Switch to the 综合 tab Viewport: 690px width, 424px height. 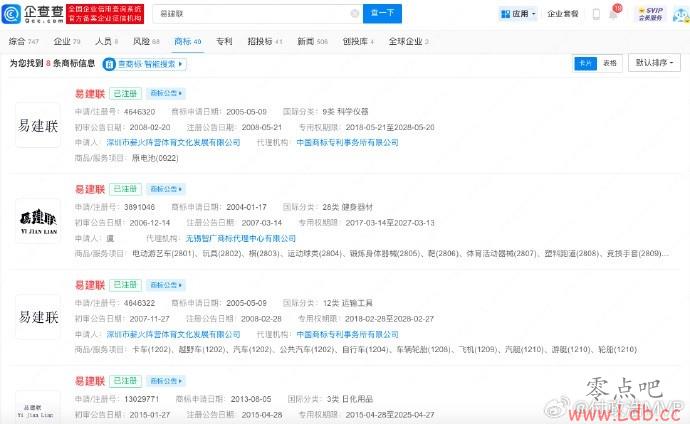(x=24, y=41)
